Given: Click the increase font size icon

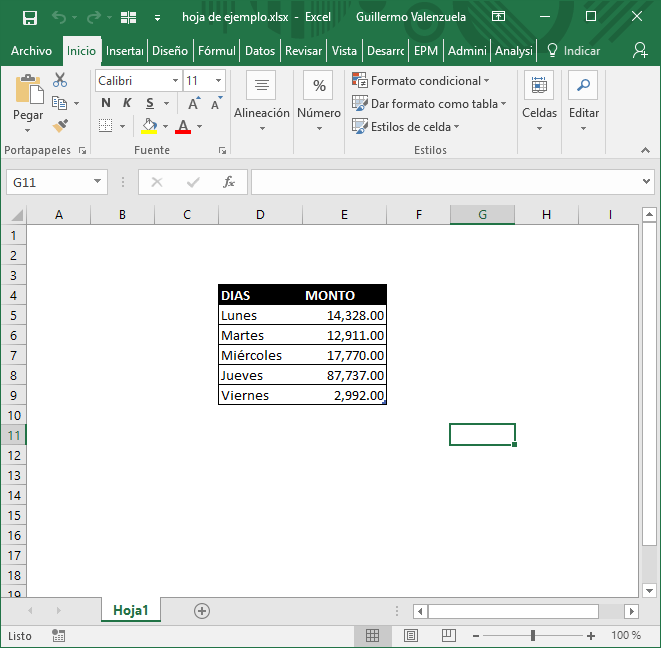Looking at the screenshot, I should point(195,103).
